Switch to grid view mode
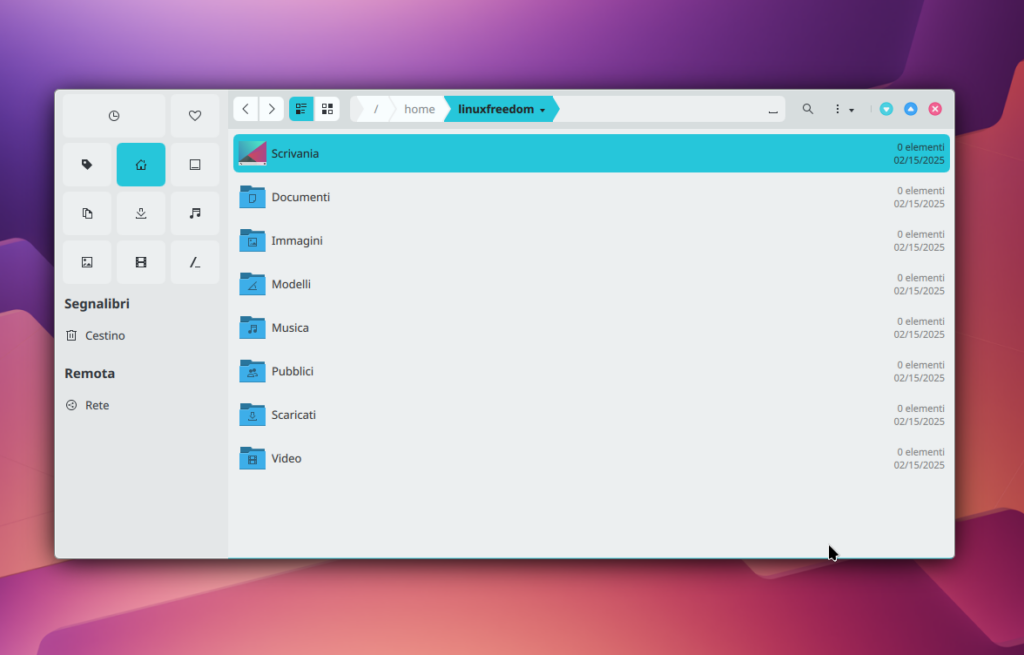 (327, 109)
